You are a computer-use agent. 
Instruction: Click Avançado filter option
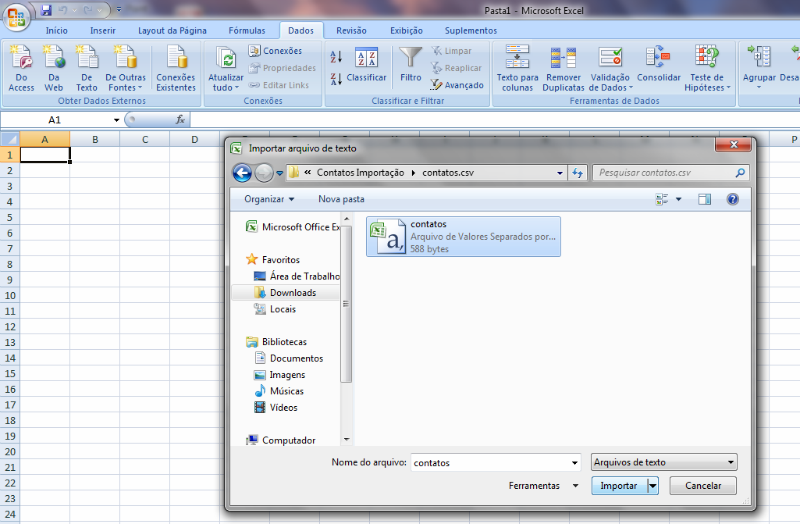tap(457, 85)
